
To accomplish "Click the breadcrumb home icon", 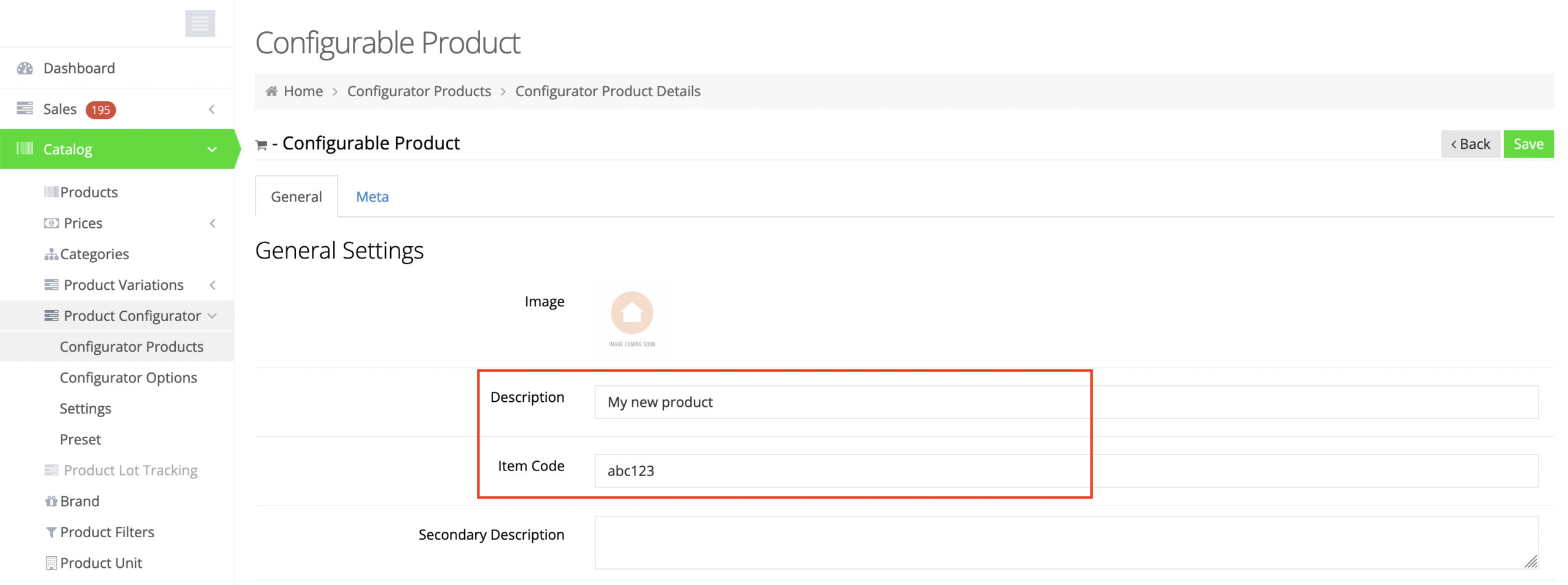I will coord(271,91).
